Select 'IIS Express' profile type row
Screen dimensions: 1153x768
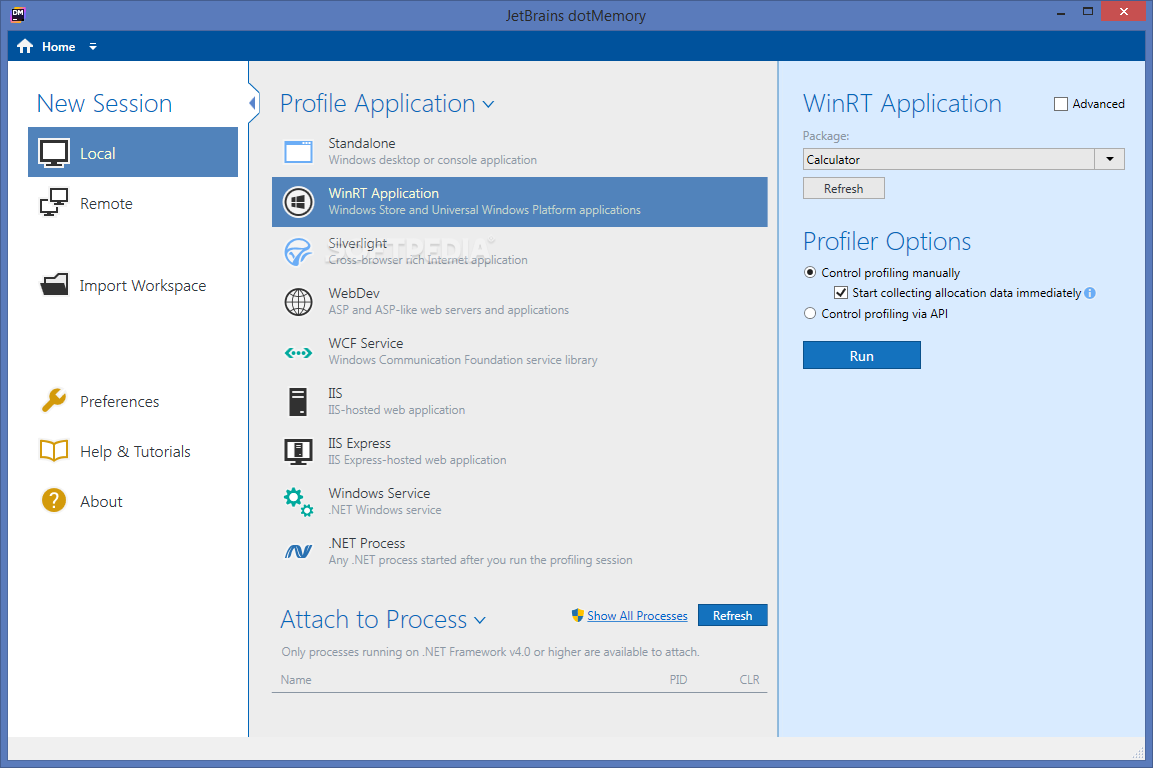520,452
